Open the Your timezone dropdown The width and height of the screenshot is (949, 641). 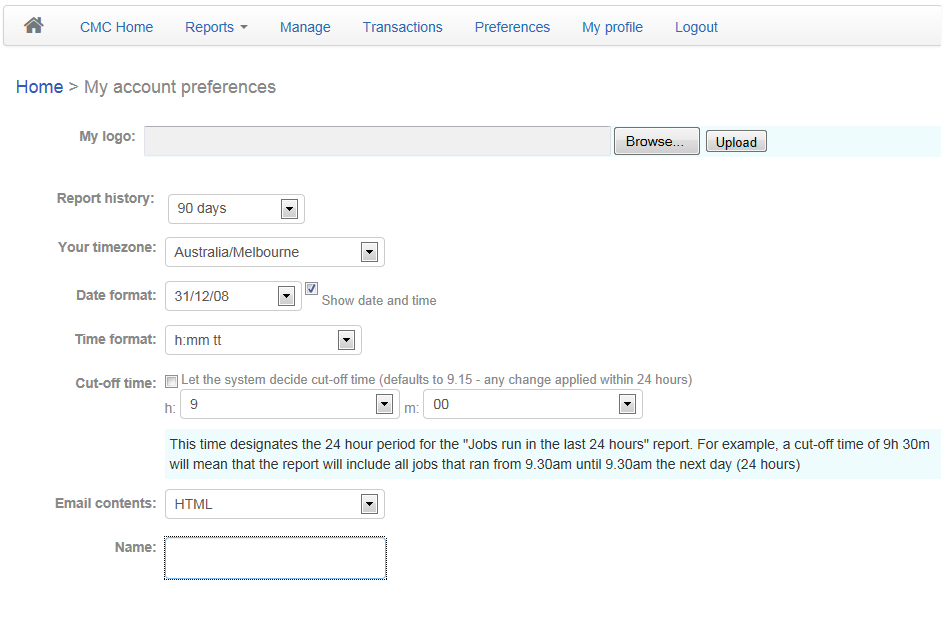(x=275, y=252)
